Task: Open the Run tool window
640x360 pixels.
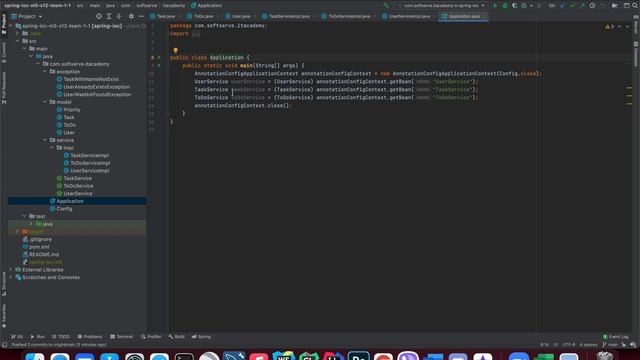Action: (37, 337)
